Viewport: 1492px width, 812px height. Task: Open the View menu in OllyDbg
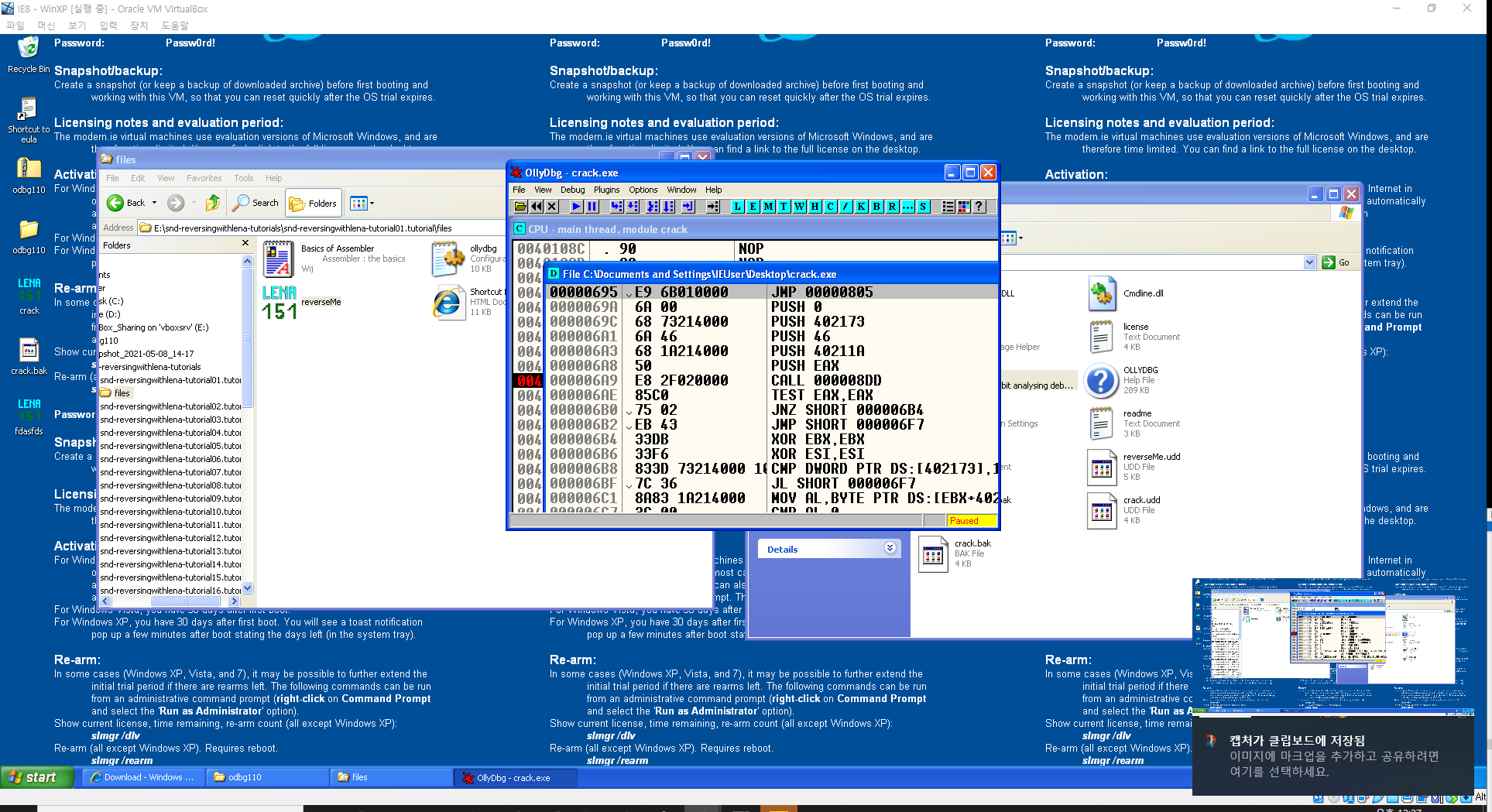(543, 190)
